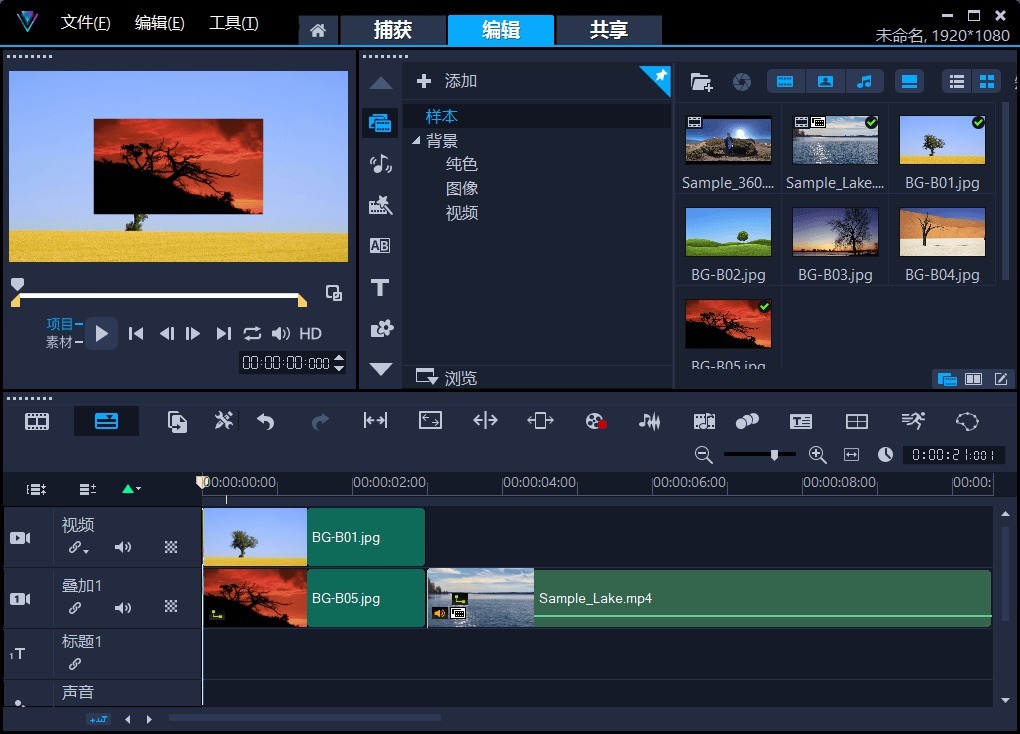This screenshot has height=734, width=1020.
Task: Open the Subtitle Editor tool
Action: click(x=800, y=422)
